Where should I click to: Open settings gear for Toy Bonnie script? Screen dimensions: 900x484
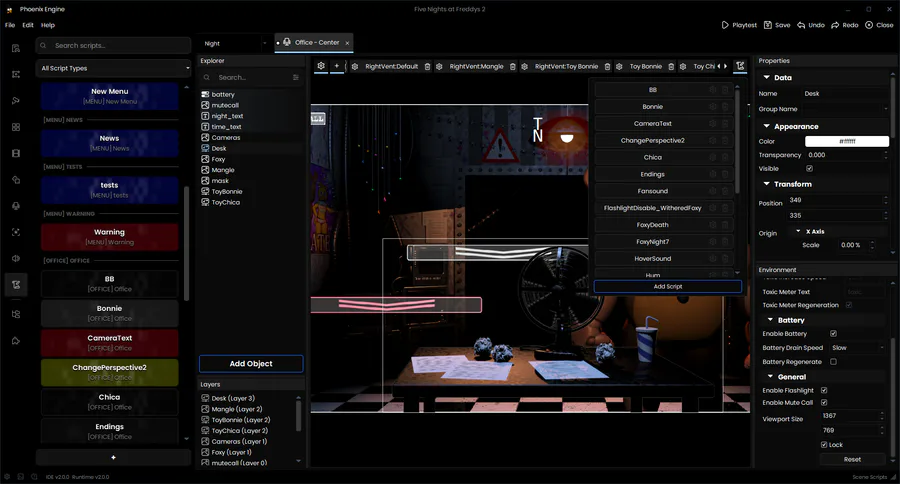click(x=619, y=67)
